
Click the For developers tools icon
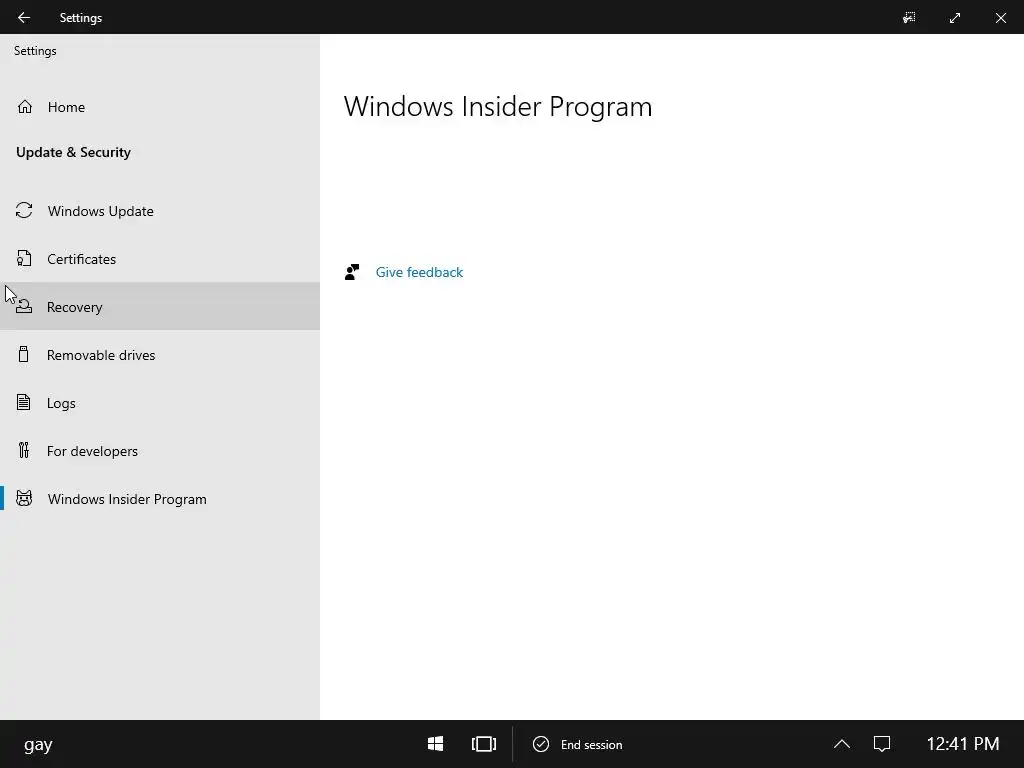(x=24, y=450)
